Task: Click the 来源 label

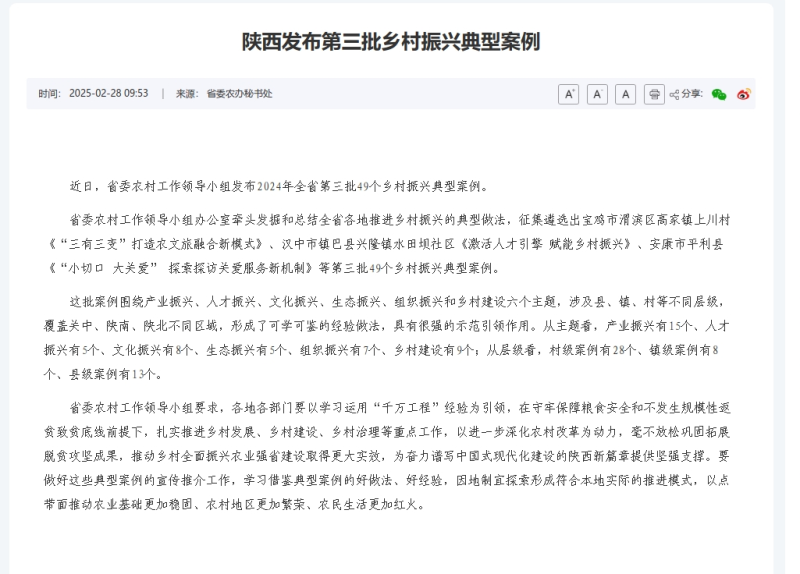Action: click(187, 94)
